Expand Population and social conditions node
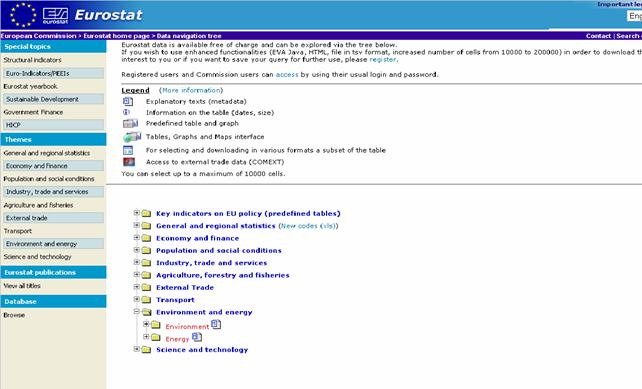The width and height of the screenshot is (642, 389). [x=137, y=250]
